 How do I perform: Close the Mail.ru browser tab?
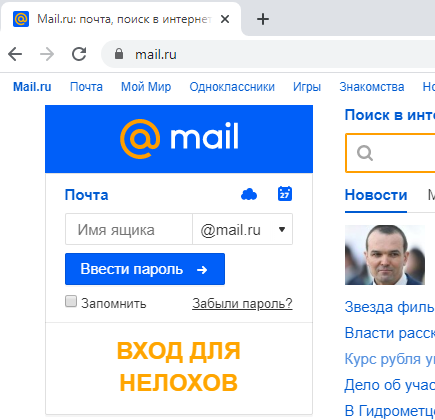[x=225, y=19]
